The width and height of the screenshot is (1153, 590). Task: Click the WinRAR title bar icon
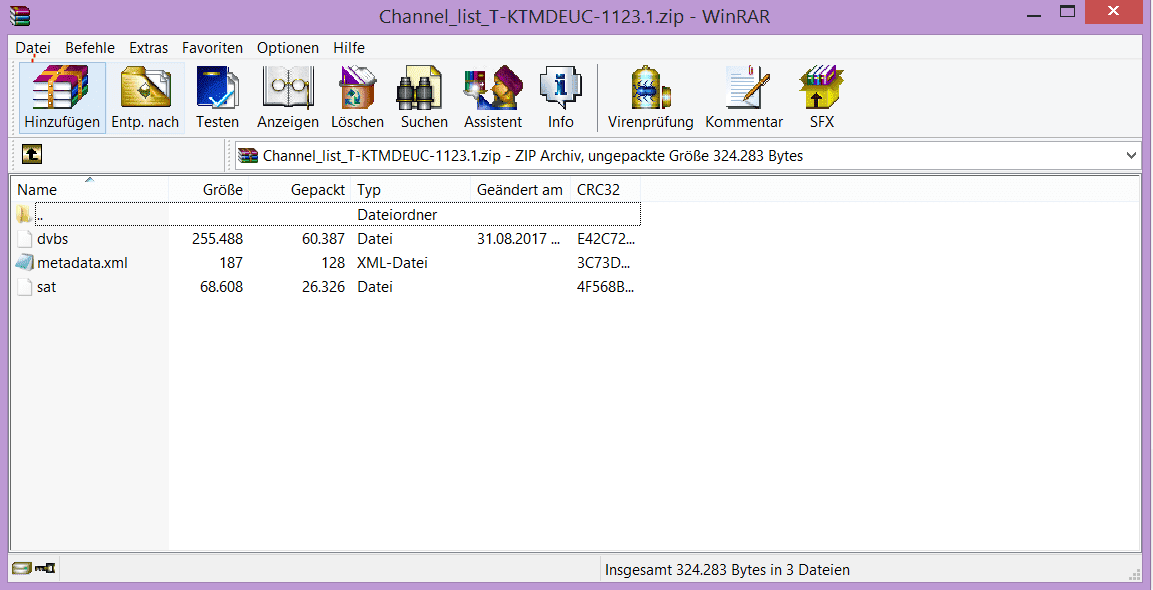pos(21,15)
